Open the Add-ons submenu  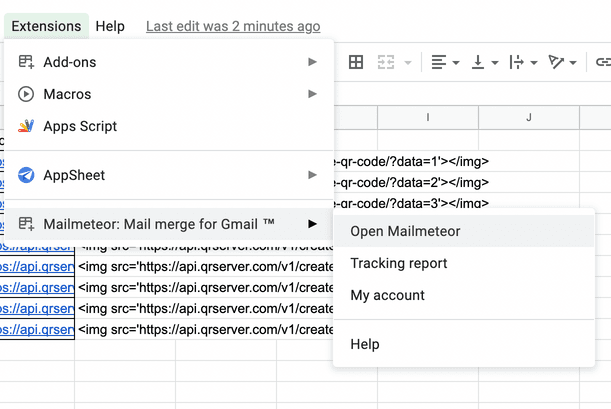pyautogui.click(x=169, y=62)
